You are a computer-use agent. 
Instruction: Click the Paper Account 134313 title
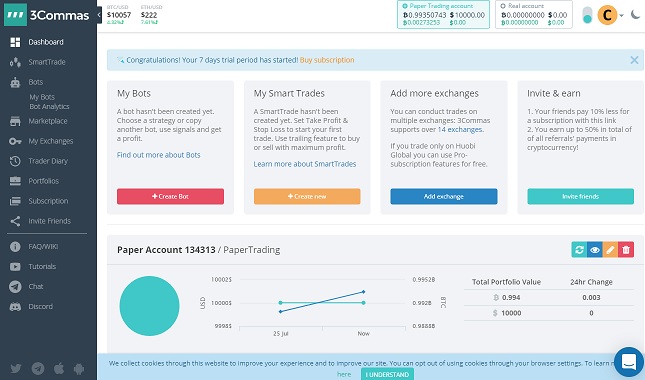(x=166, y=250)
